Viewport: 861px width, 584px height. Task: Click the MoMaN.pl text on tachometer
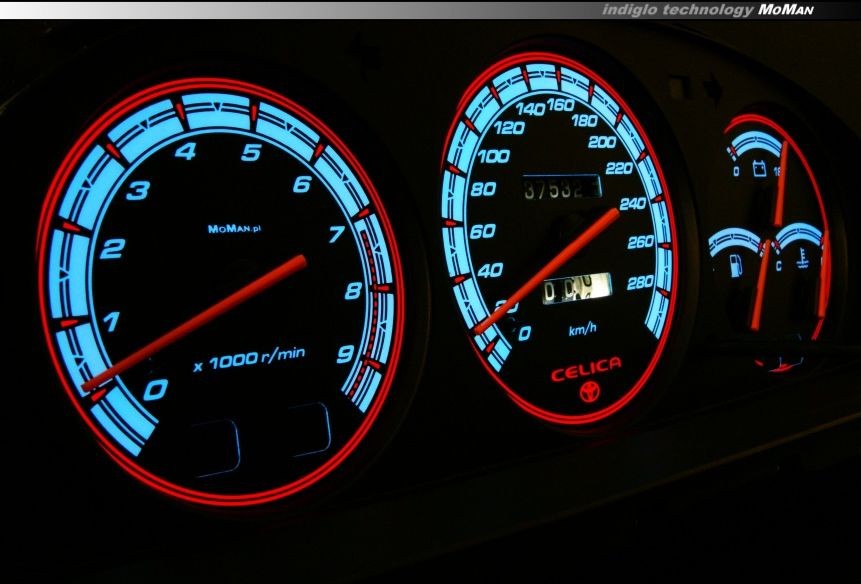(x=234, y=228)
